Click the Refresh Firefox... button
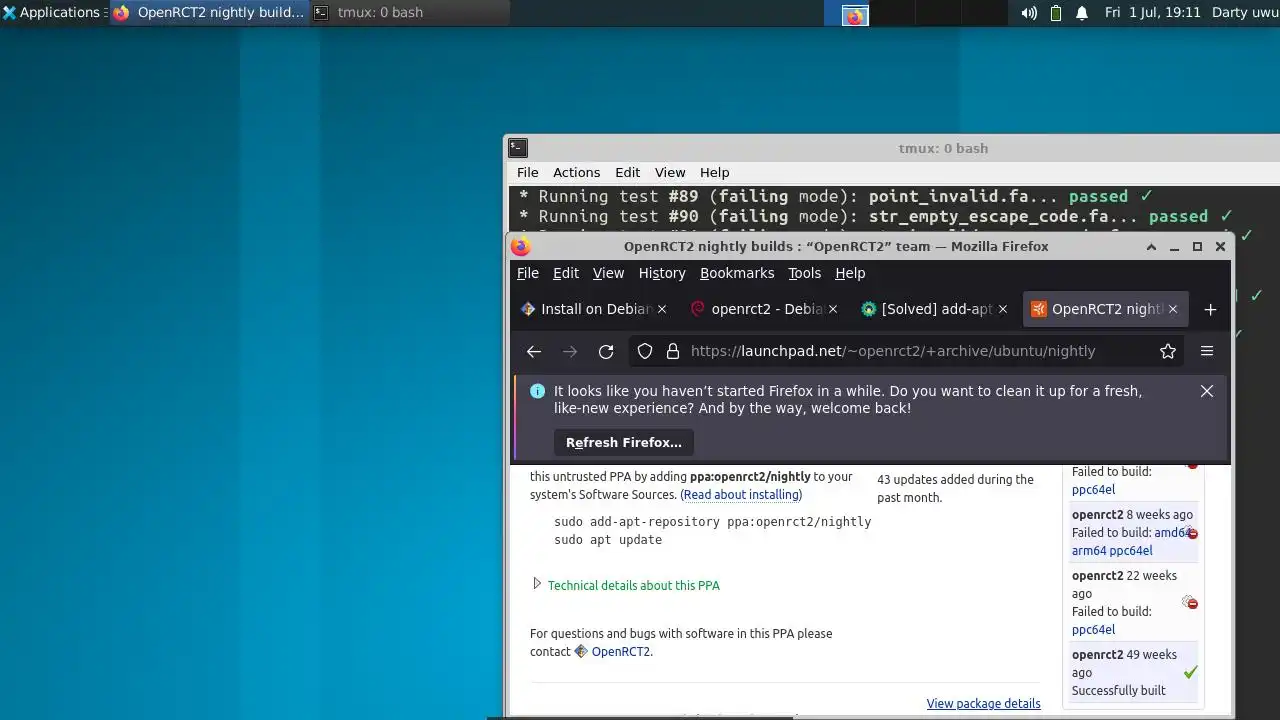 point(623,442)
